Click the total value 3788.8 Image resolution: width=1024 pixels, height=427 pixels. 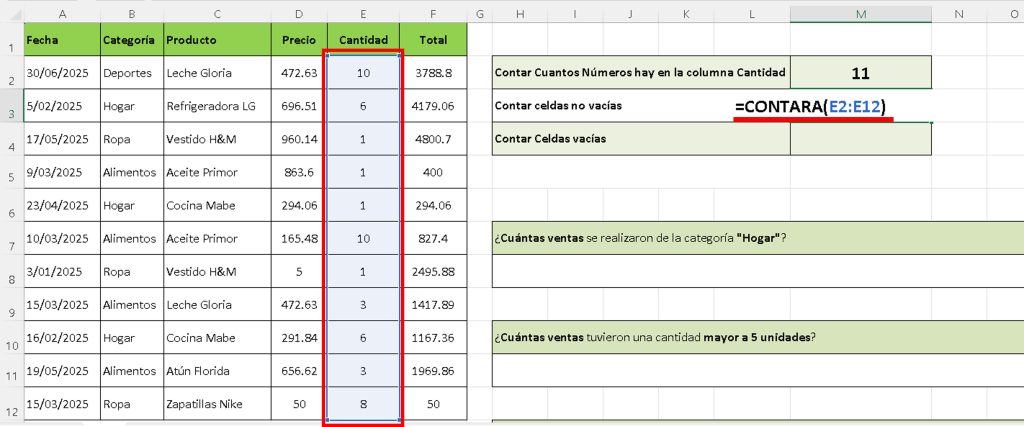click(x=433, y=73)
